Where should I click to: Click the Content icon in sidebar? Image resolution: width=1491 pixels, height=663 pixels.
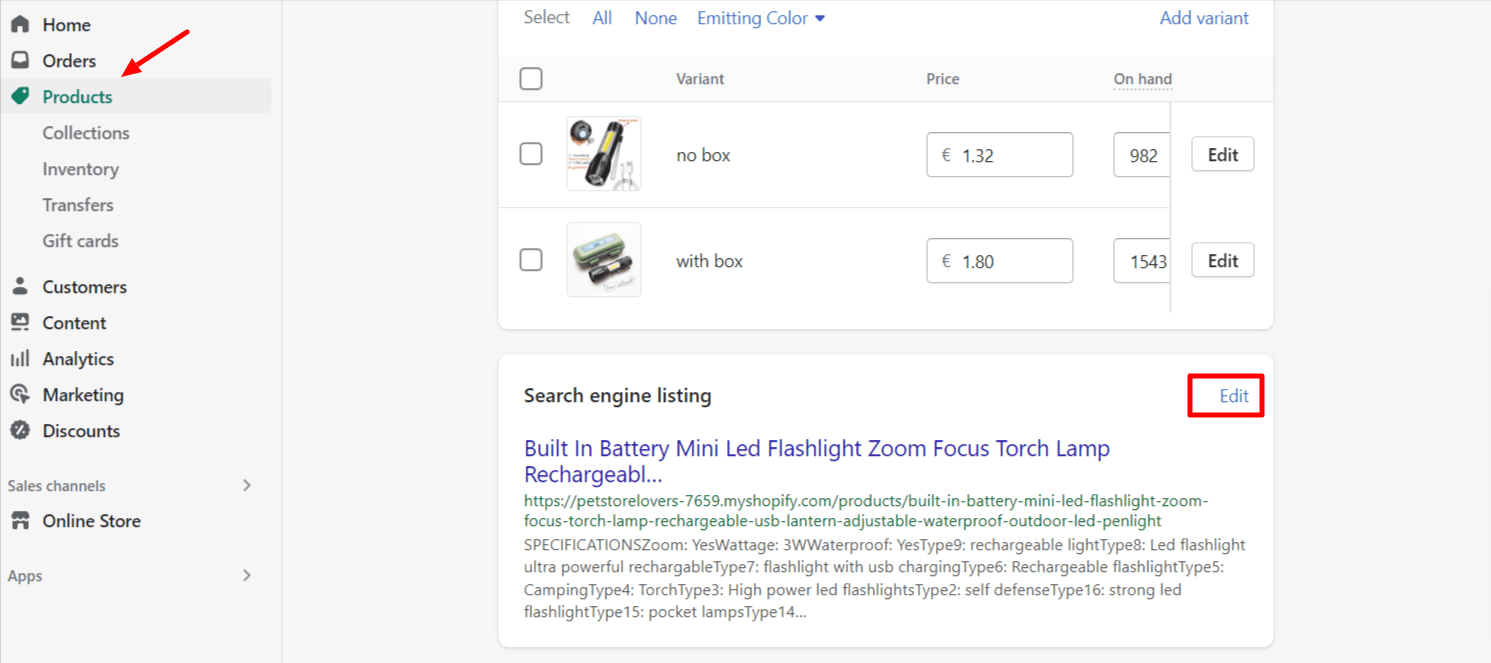[x=20, y=322]
